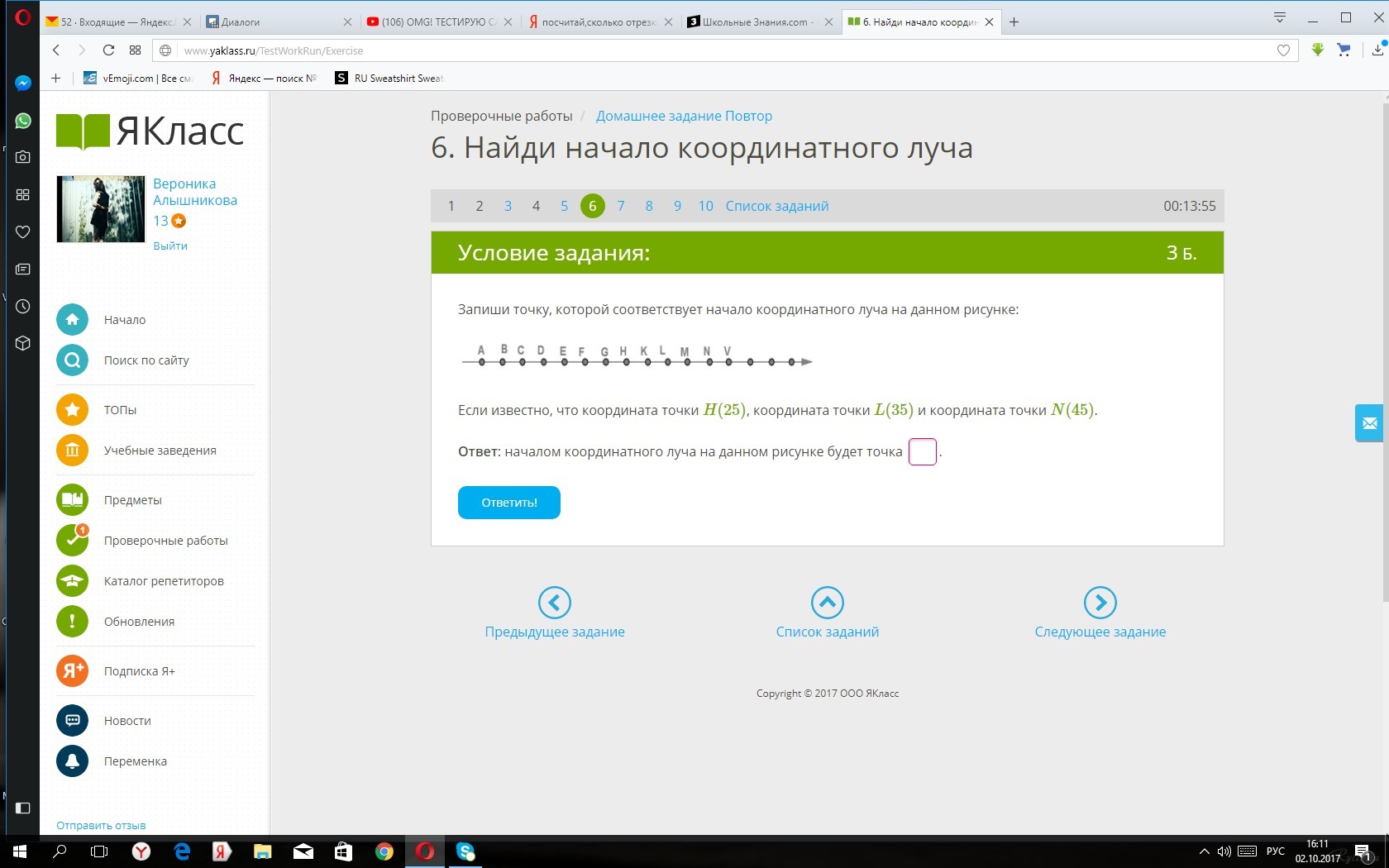Click the ЯКласс logo
Image resolution: width=1389 pixels, height=868 pixels.
(x=150, y=131)
